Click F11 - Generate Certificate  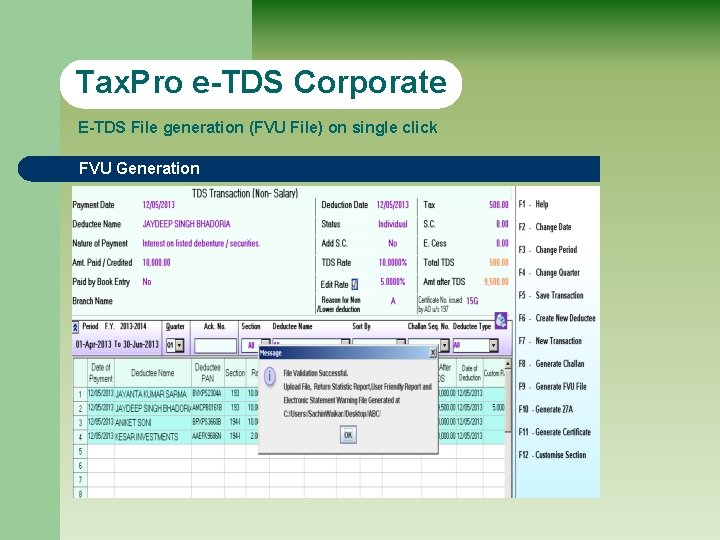pos(555,432)
